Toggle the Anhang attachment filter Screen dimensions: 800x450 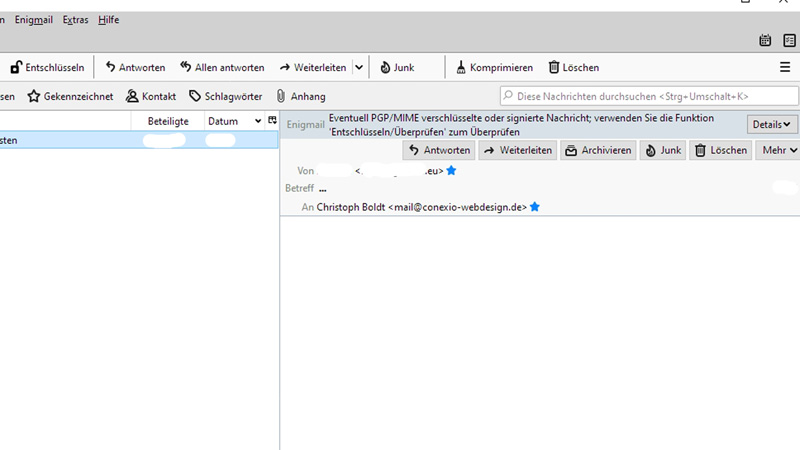pos(300,96)
